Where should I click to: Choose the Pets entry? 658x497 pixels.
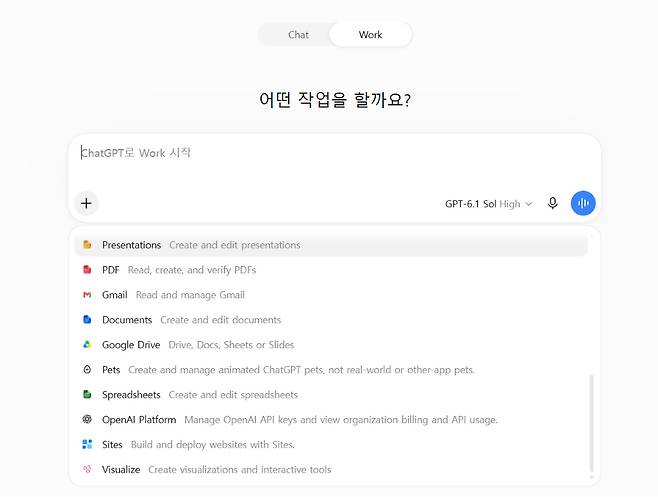coord(331,369)
